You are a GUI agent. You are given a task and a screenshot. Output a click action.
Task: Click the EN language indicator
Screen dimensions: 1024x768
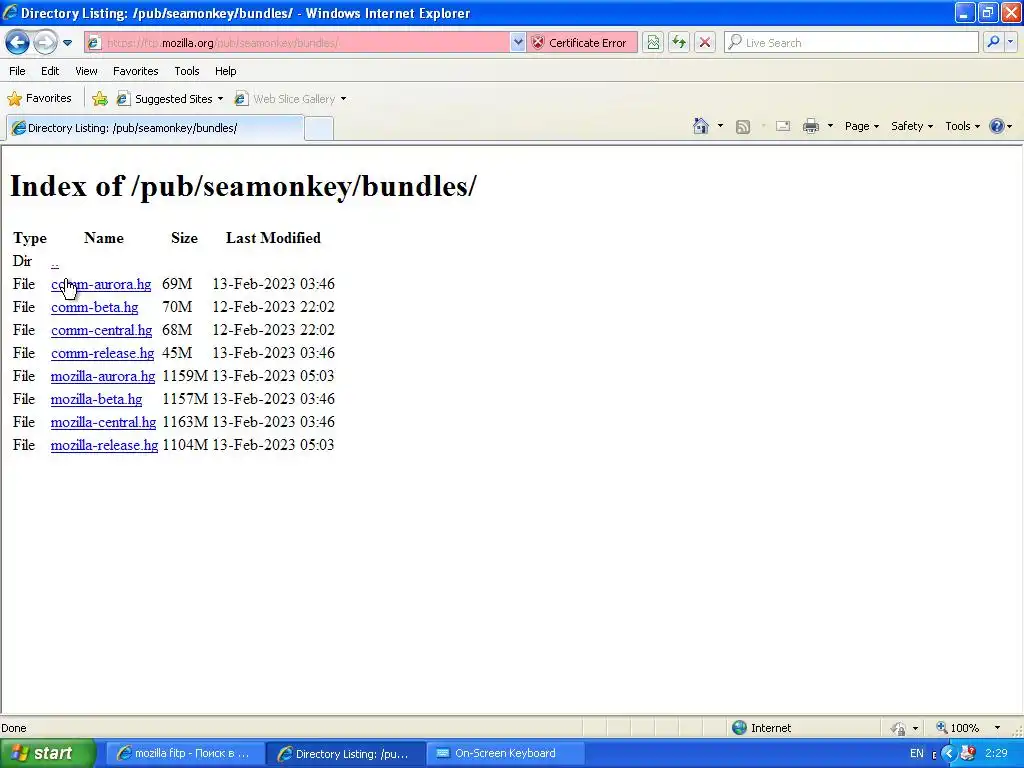tap(917, 753)
